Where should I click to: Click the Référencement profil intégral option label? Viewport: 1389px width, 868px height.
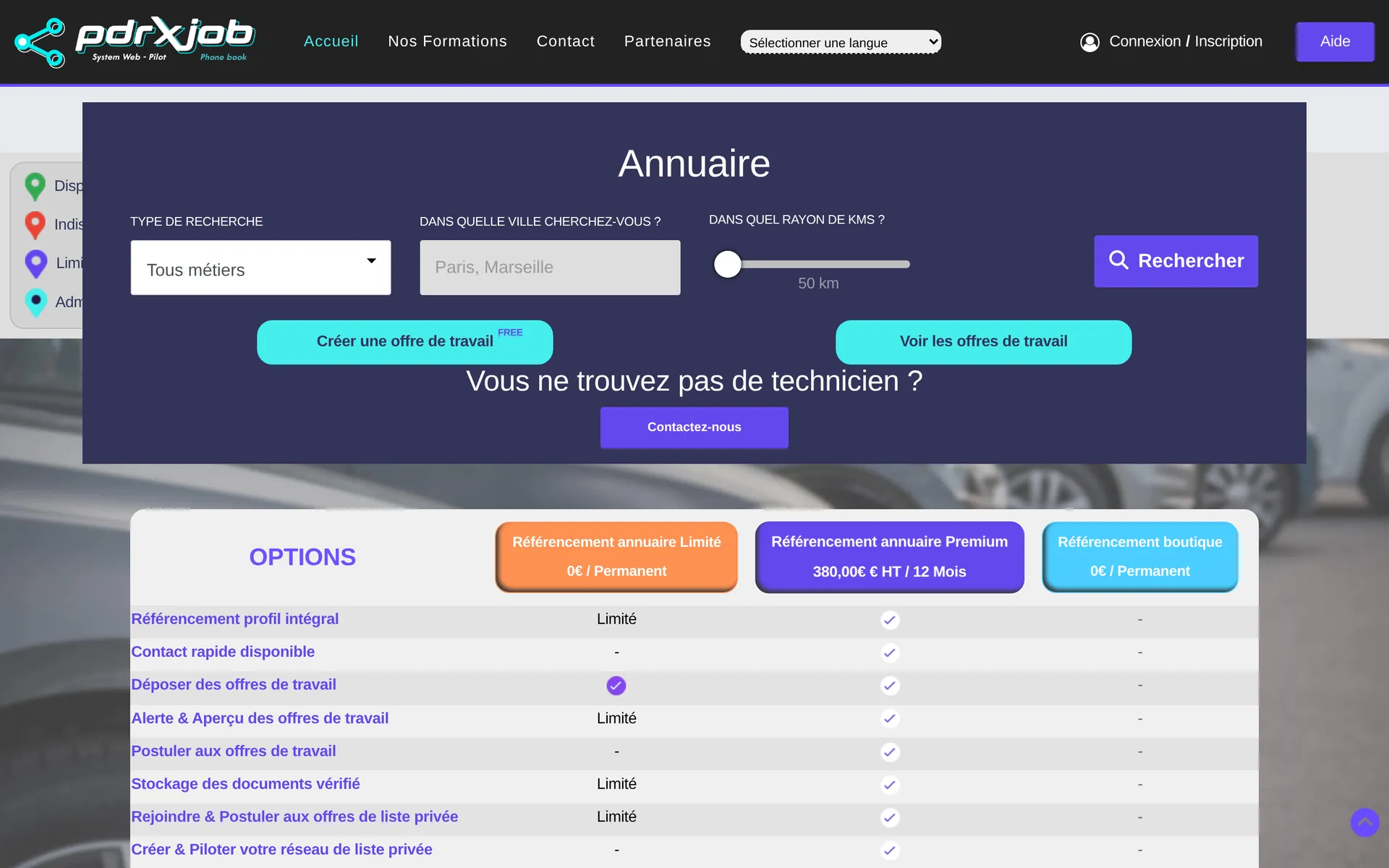[234, 619]
